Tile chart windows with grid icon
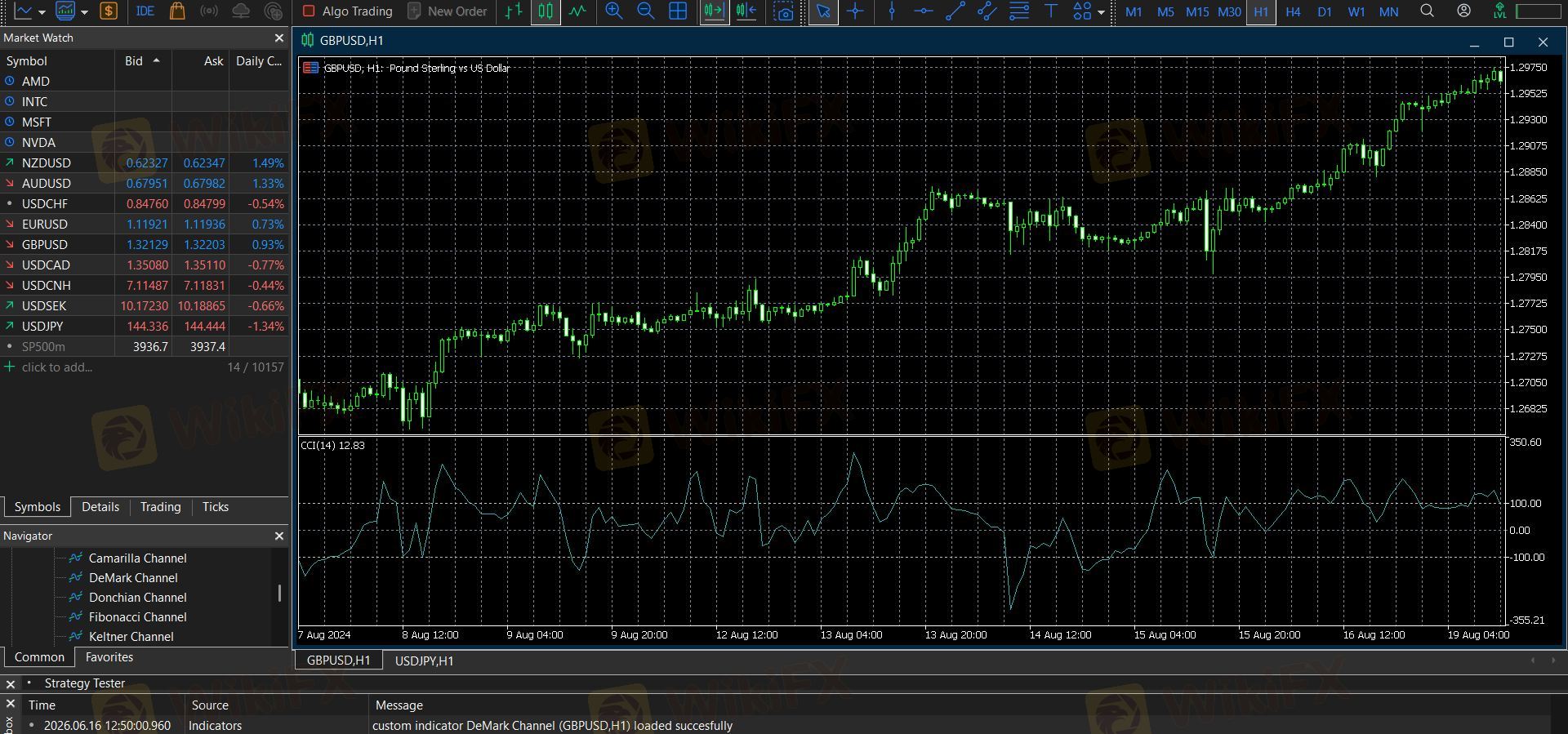This screenshot has width=1568, height=734. point(678,11)
